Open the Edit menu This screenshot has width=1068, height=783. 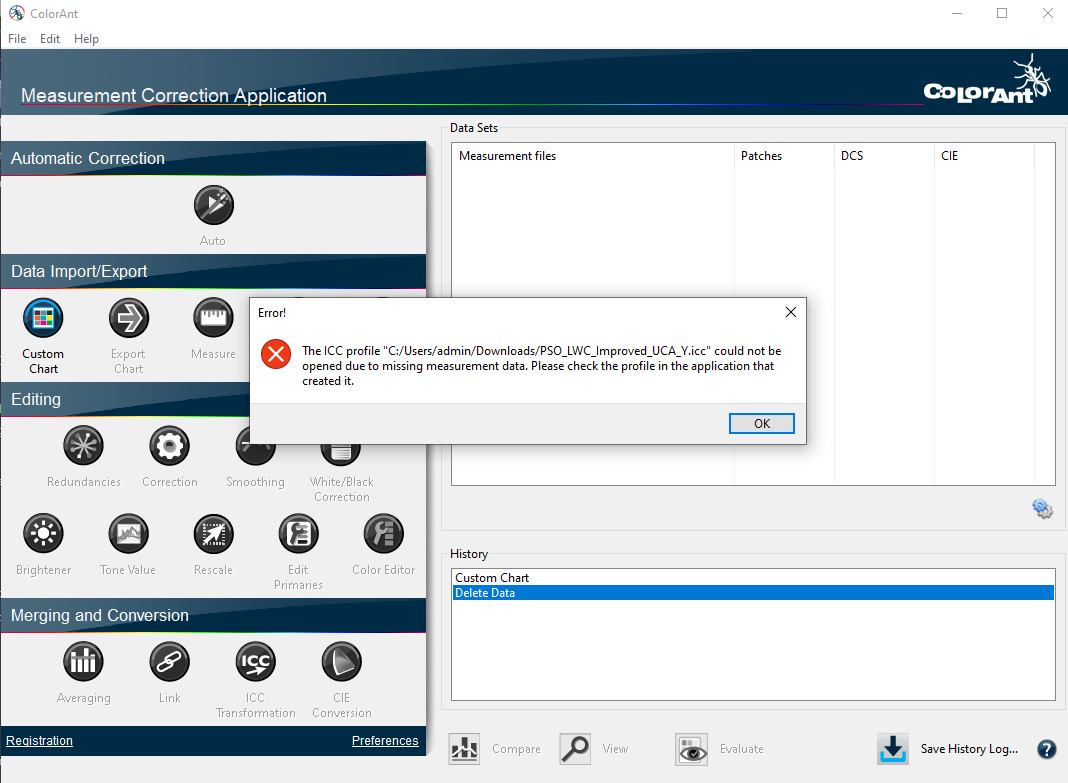click(50, 39)
